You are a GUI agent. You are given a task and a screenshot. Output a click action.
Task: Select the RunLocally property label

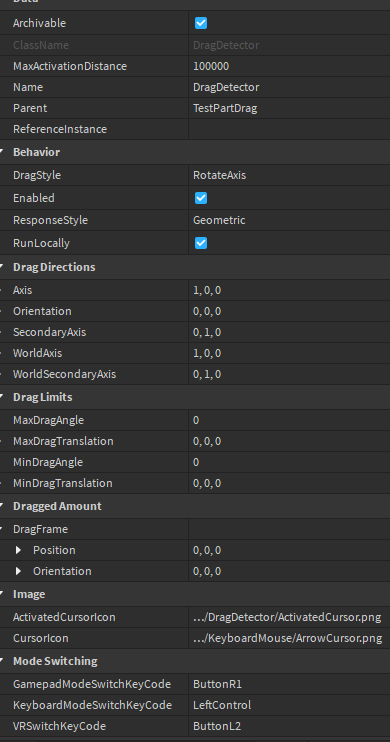pos(41,243)
